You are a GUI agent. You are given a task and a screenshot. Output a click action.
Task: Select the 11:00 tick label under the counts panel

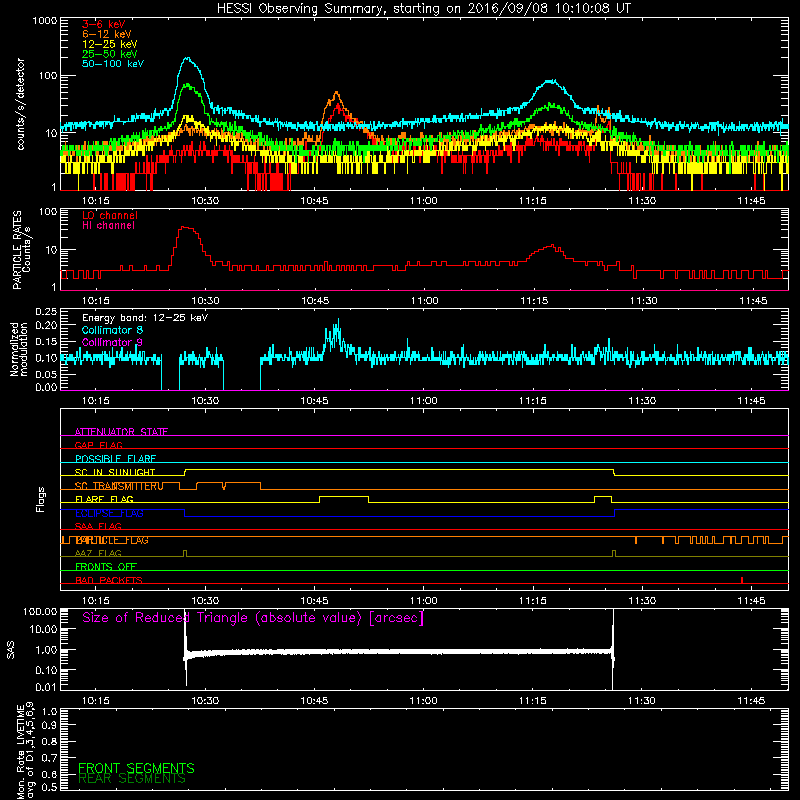pyautogui.click(x=423, y=201)
